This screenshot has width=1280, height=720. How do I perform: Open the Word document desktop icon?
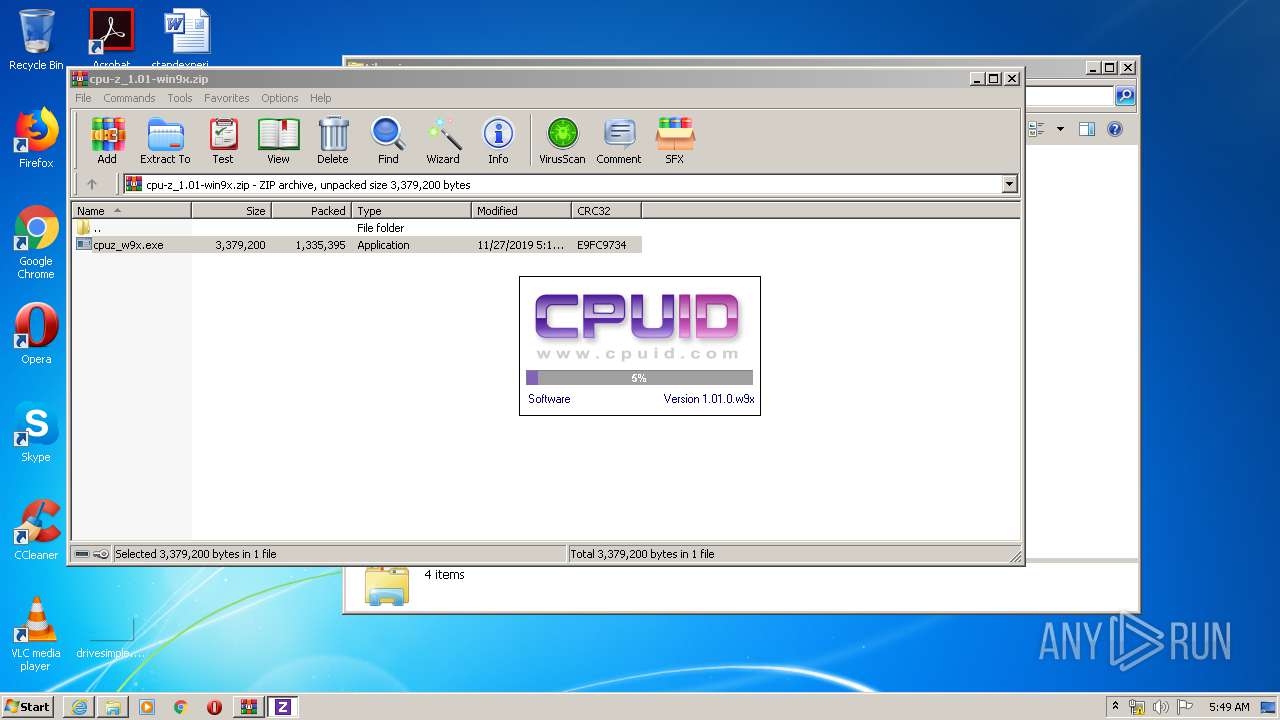(186, 40)
